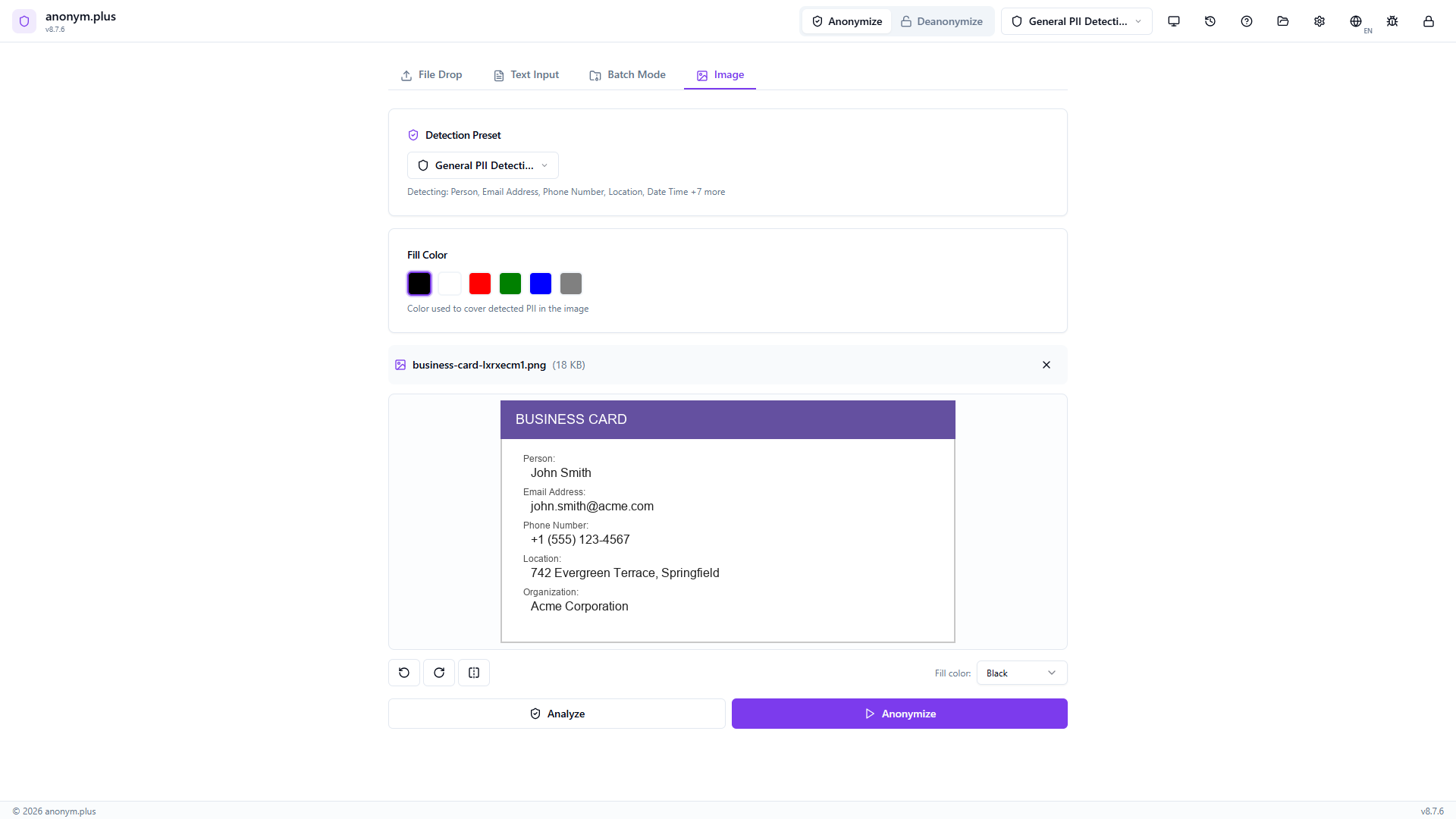Switch to Deanonymize mode

(x=942, y=21)
